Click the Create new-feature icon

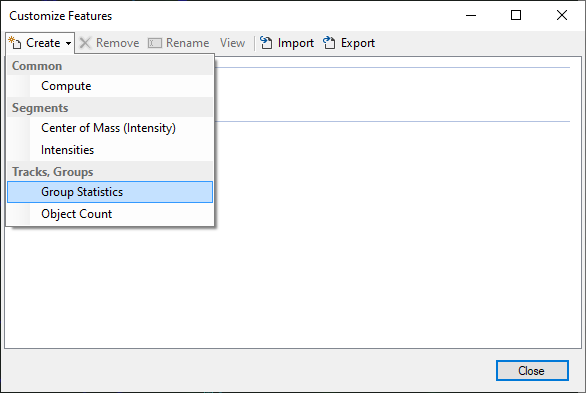point(15,43)
